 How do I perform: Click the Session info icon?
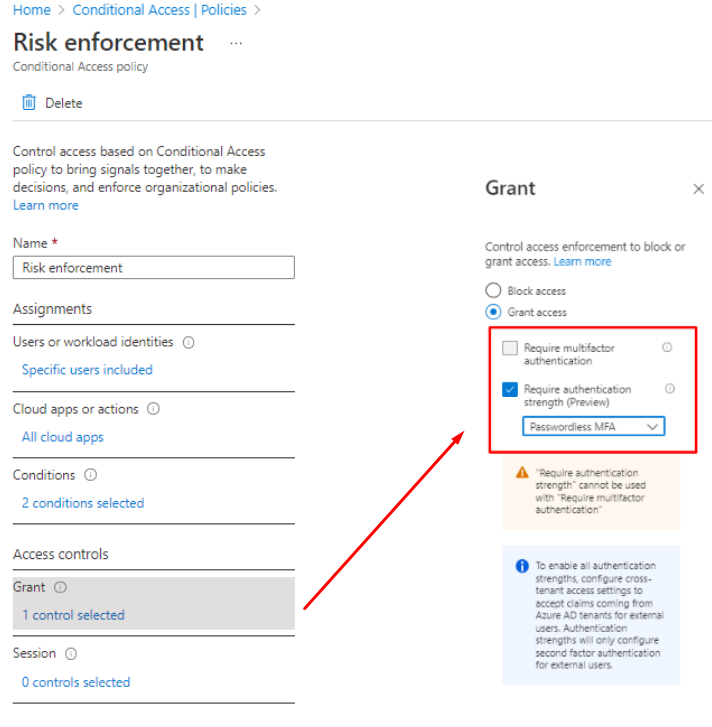[x=71, y=654]
